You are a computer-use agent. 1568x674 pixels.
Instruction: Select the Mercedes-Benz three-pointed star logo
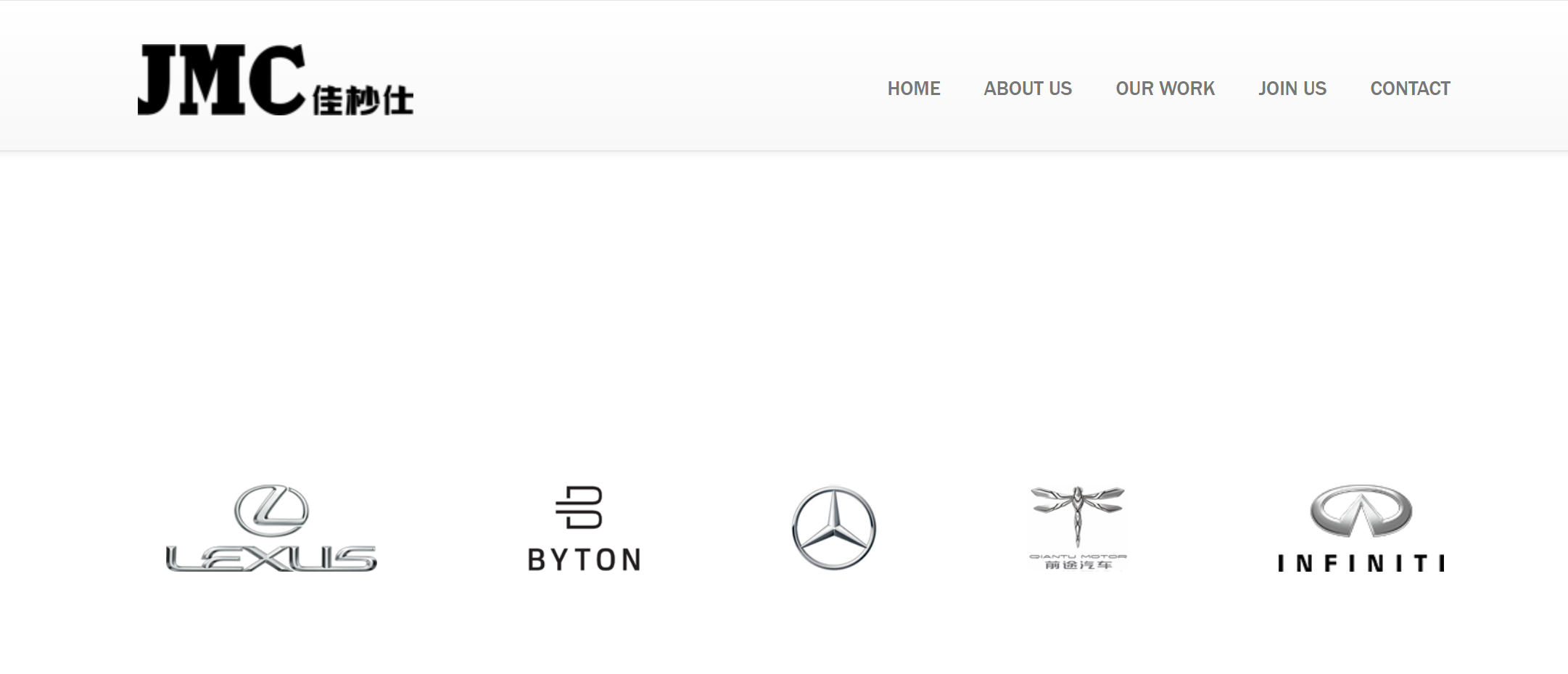click(x=834, y=528)
